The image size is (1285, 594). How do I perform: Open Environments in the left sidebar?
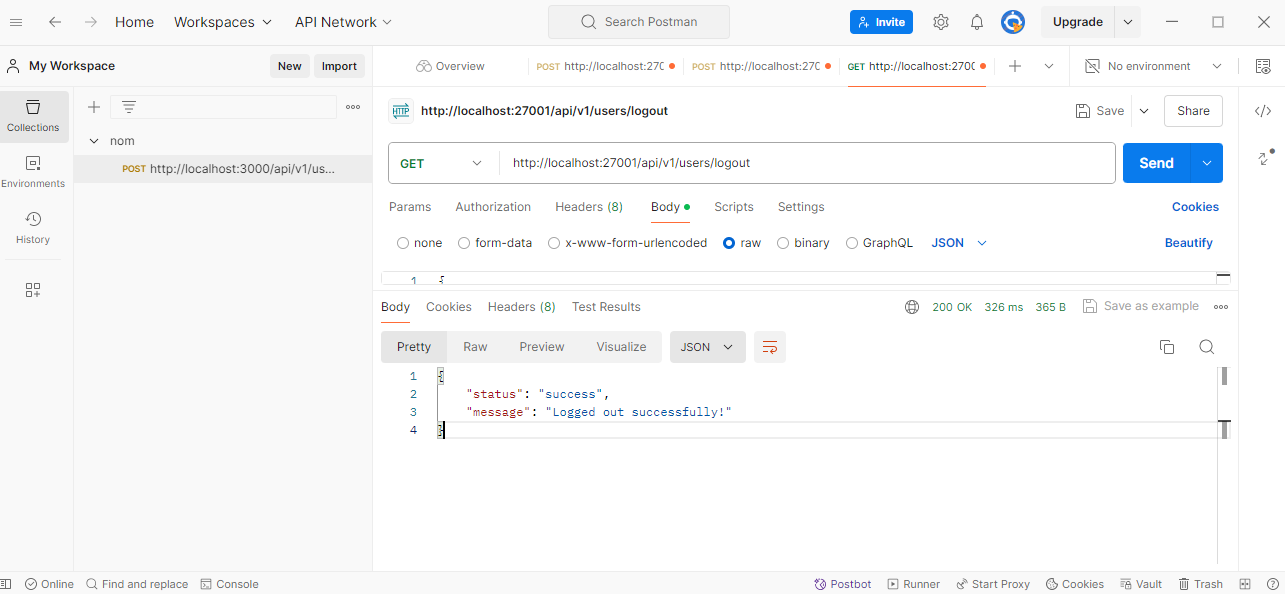pos(33,171)
